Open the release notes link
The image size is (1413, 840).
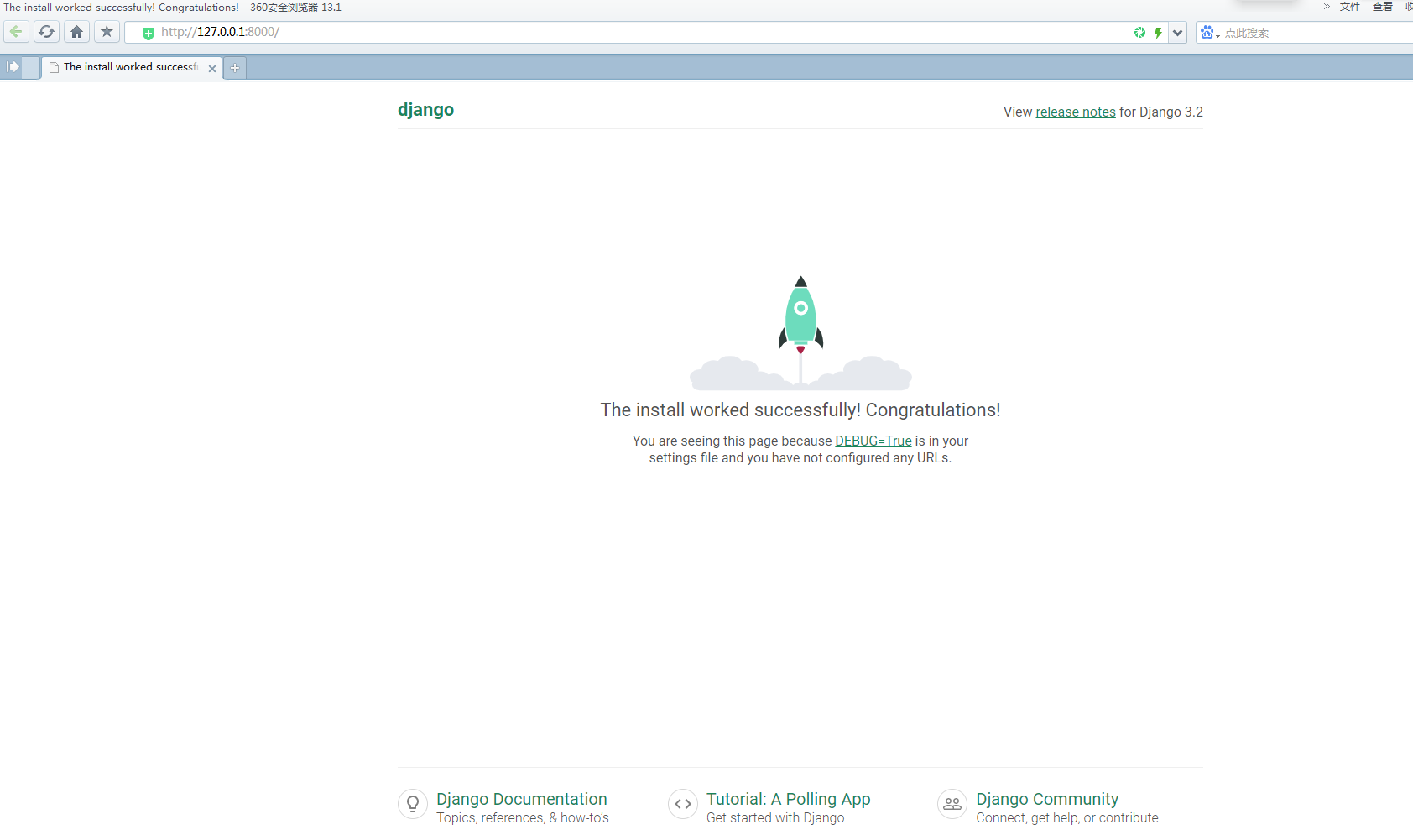1076,112
